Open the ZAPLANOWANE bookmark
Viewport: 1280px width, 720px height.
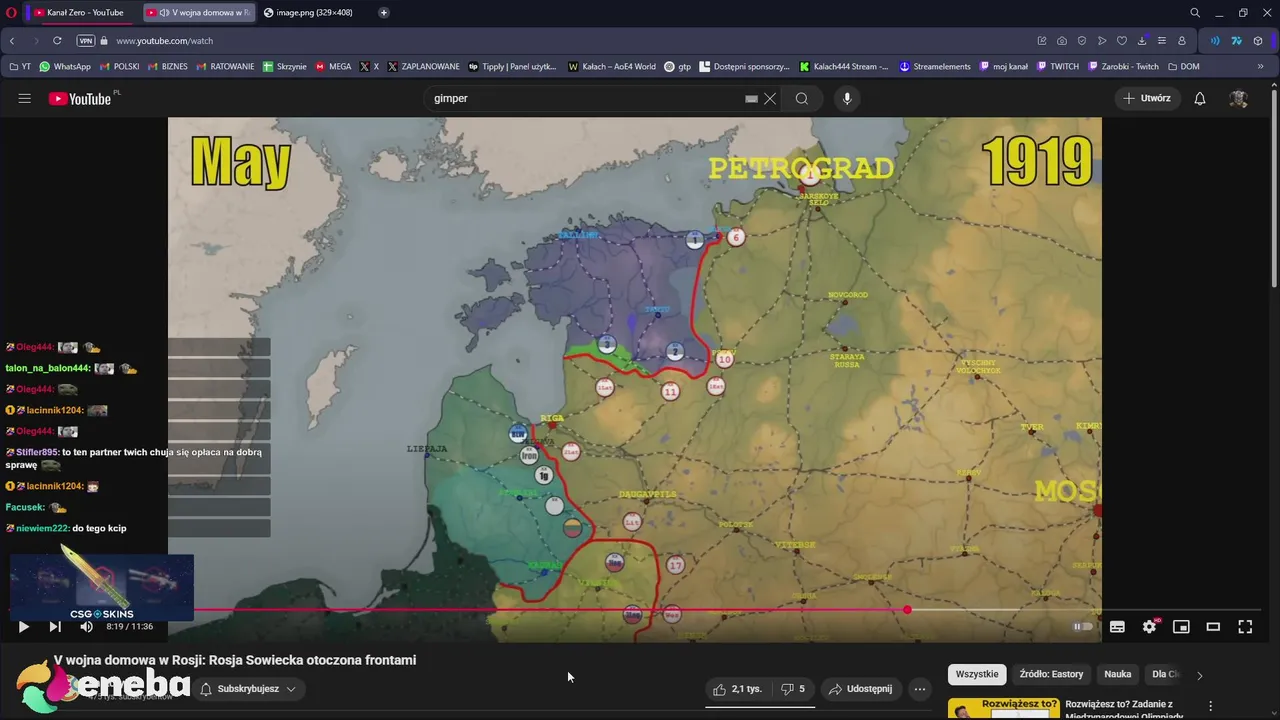click(x=423, y=67)
